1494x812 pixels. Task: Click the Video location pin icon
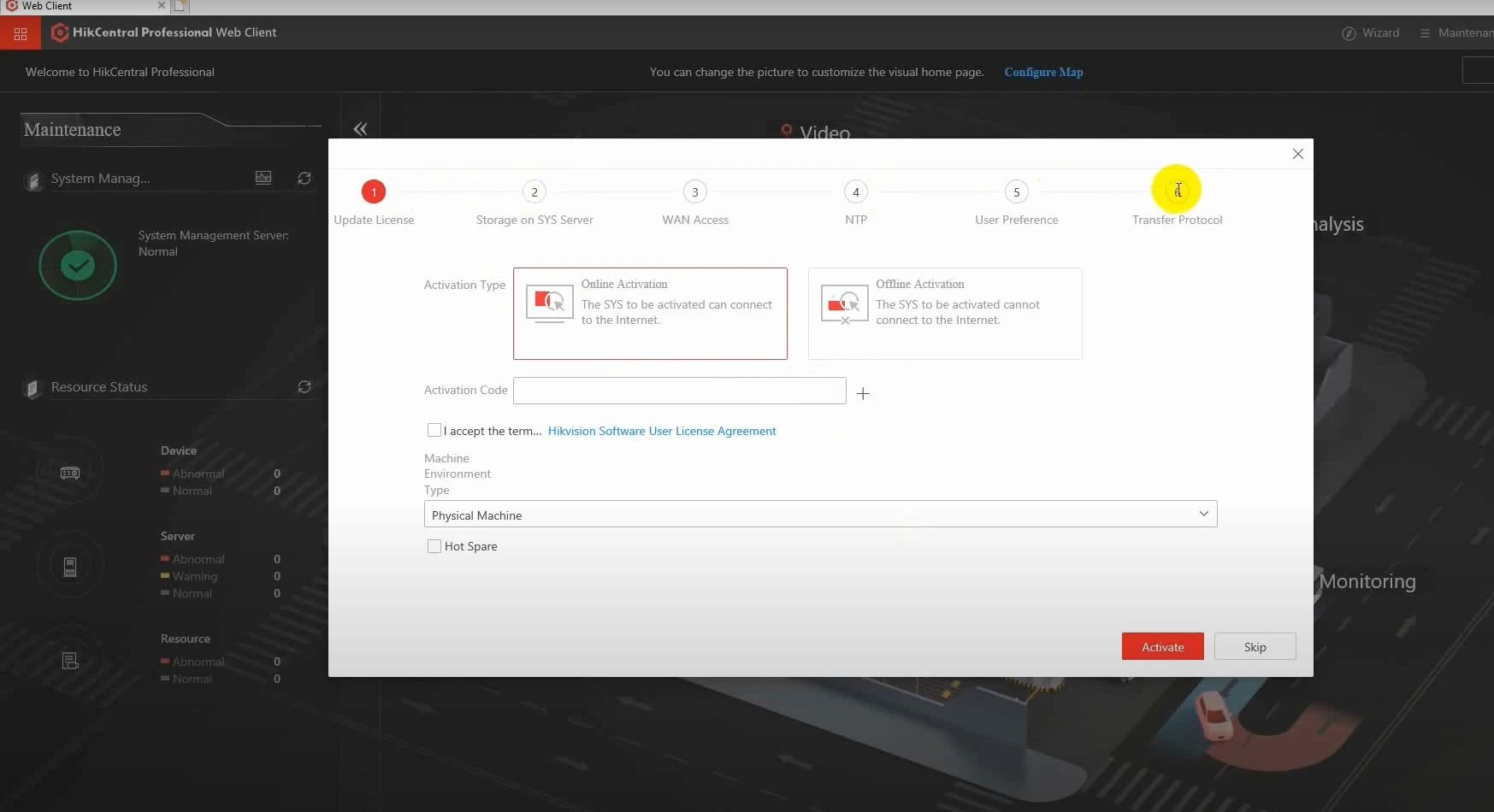tap(786, 131)
